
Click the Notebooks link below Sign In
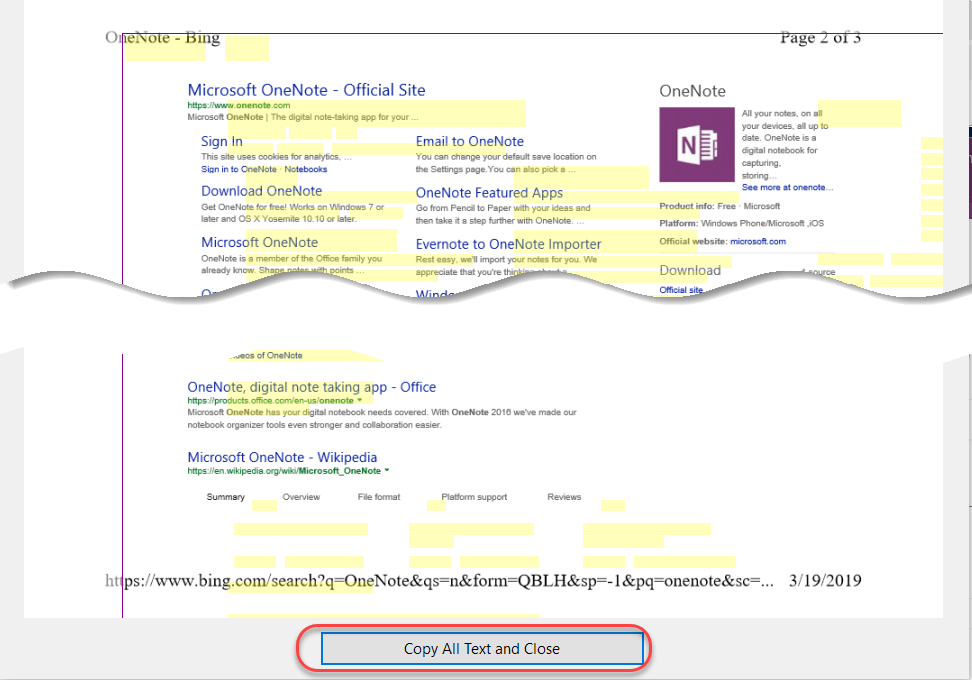pos(306,169)
